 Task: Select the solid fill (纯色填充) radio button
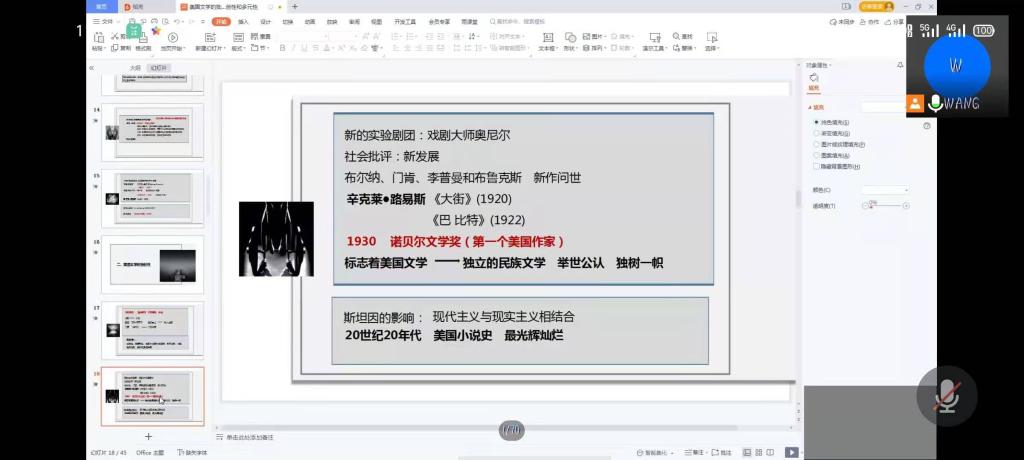point(816,121)
